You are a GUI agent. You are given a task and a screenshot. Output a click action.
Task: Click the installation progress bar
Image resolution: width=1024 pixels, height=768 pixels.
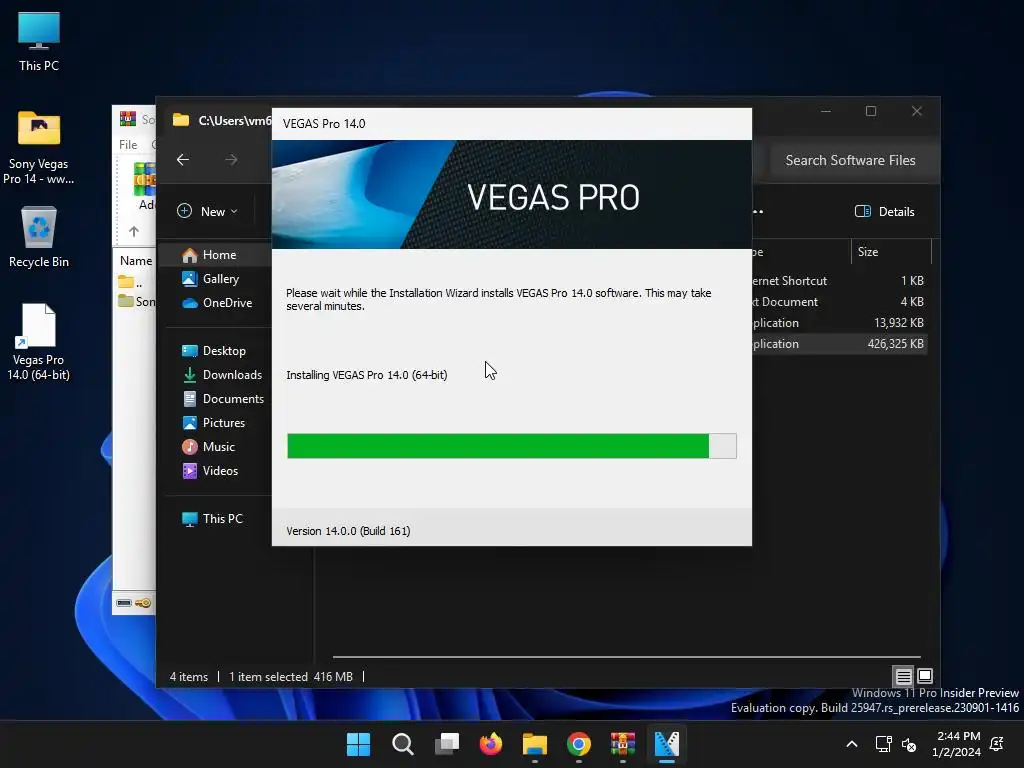tap(512, 446)
